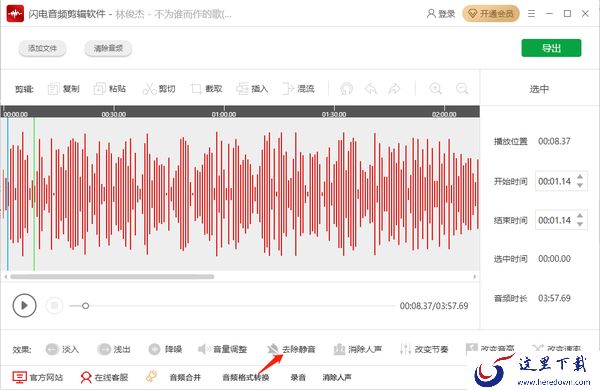Click the rocket promo icon in bottom bar
This screenshot has width=600, height=390.
click(x=152, y=377)
